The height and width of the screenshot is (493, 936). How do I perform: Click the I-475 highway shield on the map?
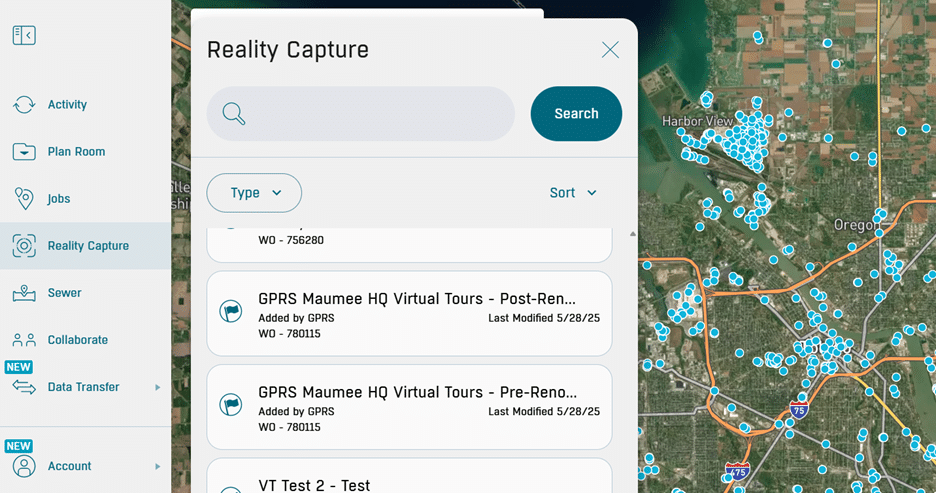[737, 471]
